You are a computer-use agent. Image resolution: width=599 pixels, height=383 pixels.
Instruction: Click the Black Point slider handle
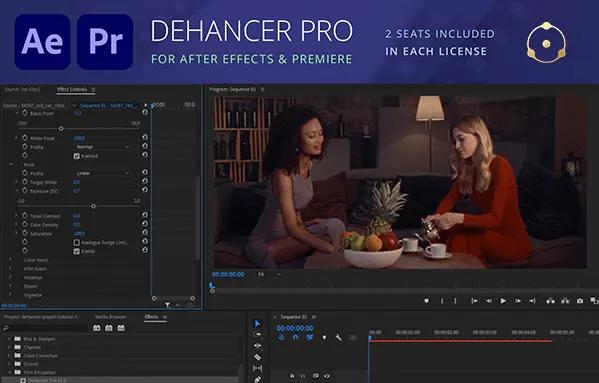click(x=61, y=129)
